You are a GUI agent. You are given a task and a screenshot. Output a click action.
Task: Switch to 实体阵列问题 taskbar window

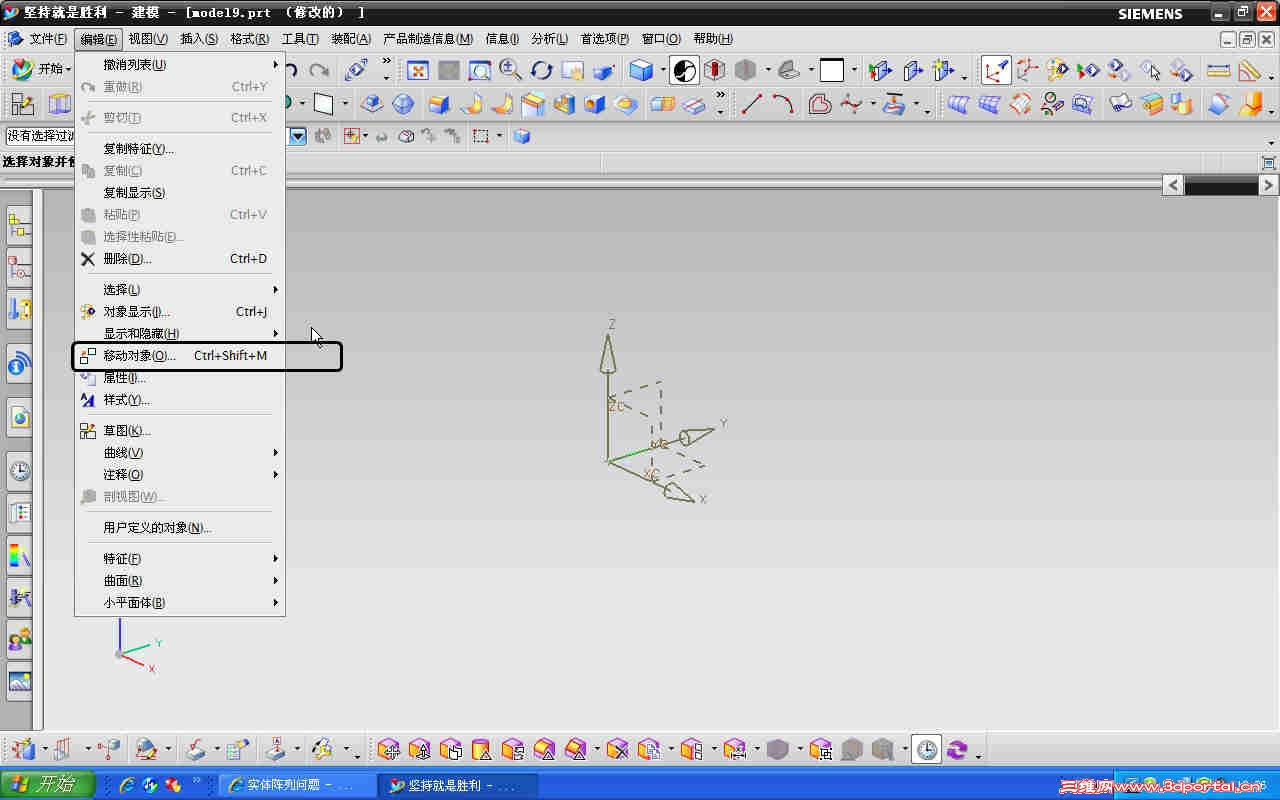(x=297, y=785)
